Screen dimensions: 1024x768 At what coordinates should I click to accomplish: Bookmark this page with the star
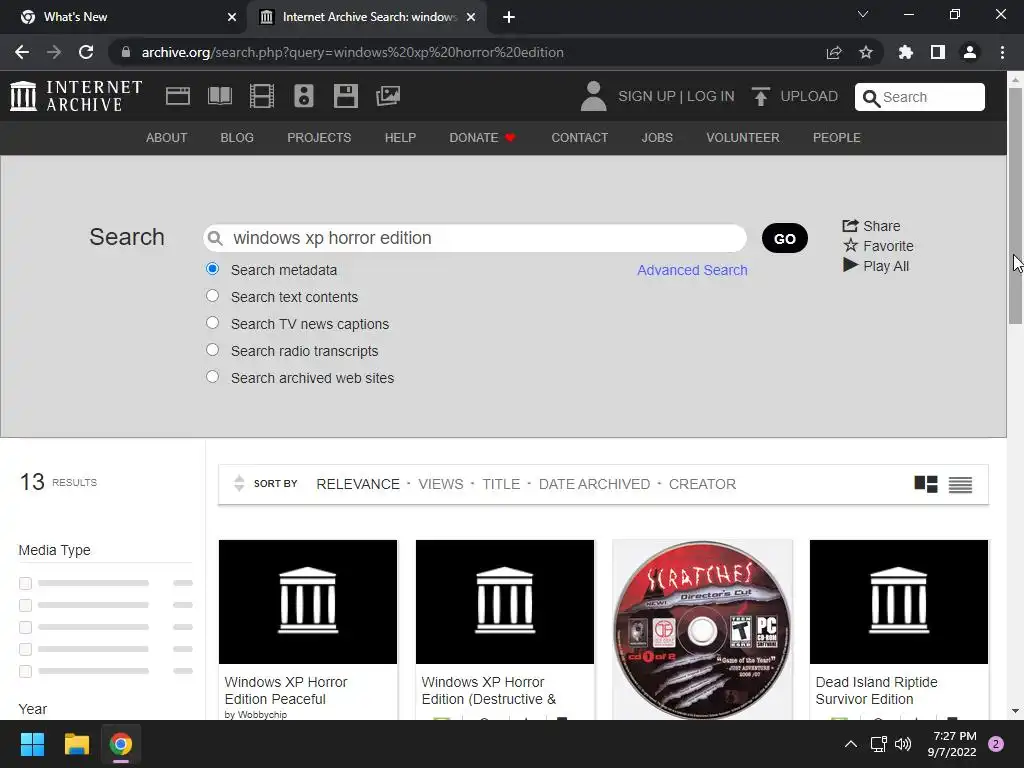click(865, 52)
